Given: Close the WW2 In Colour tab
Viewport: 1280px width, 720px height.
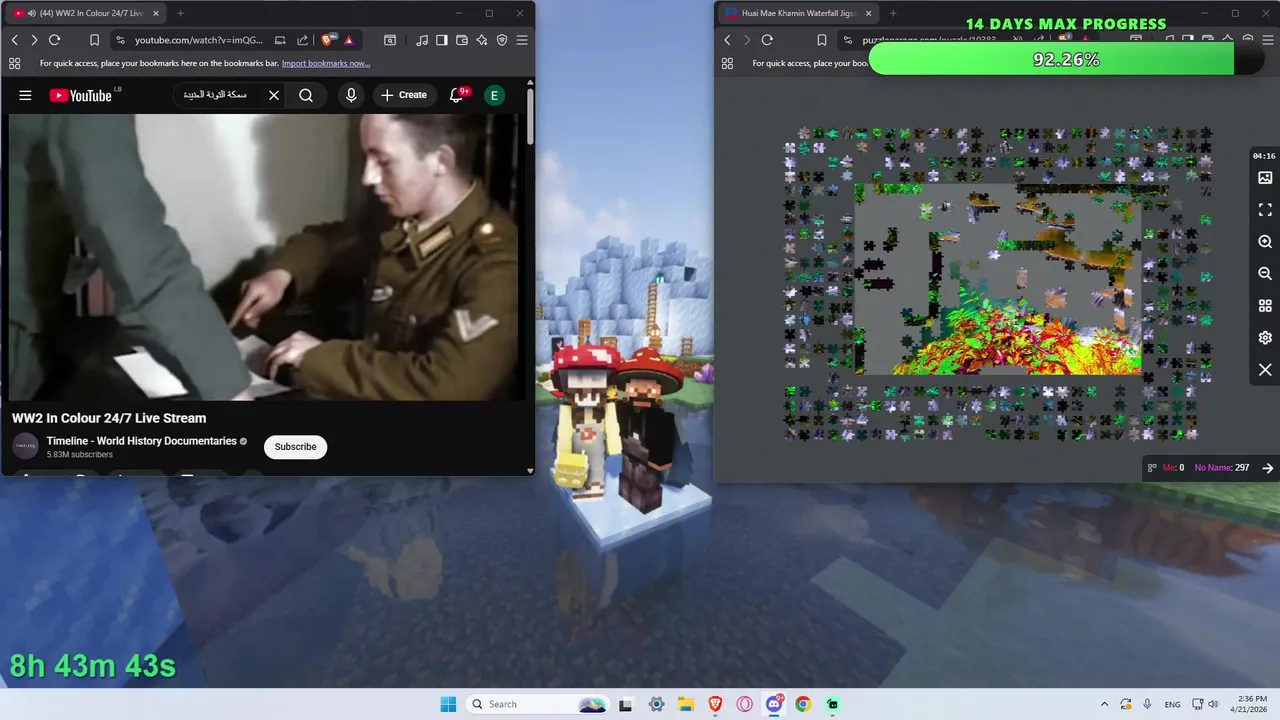Looking at the screenshot, I should [156, 13].
